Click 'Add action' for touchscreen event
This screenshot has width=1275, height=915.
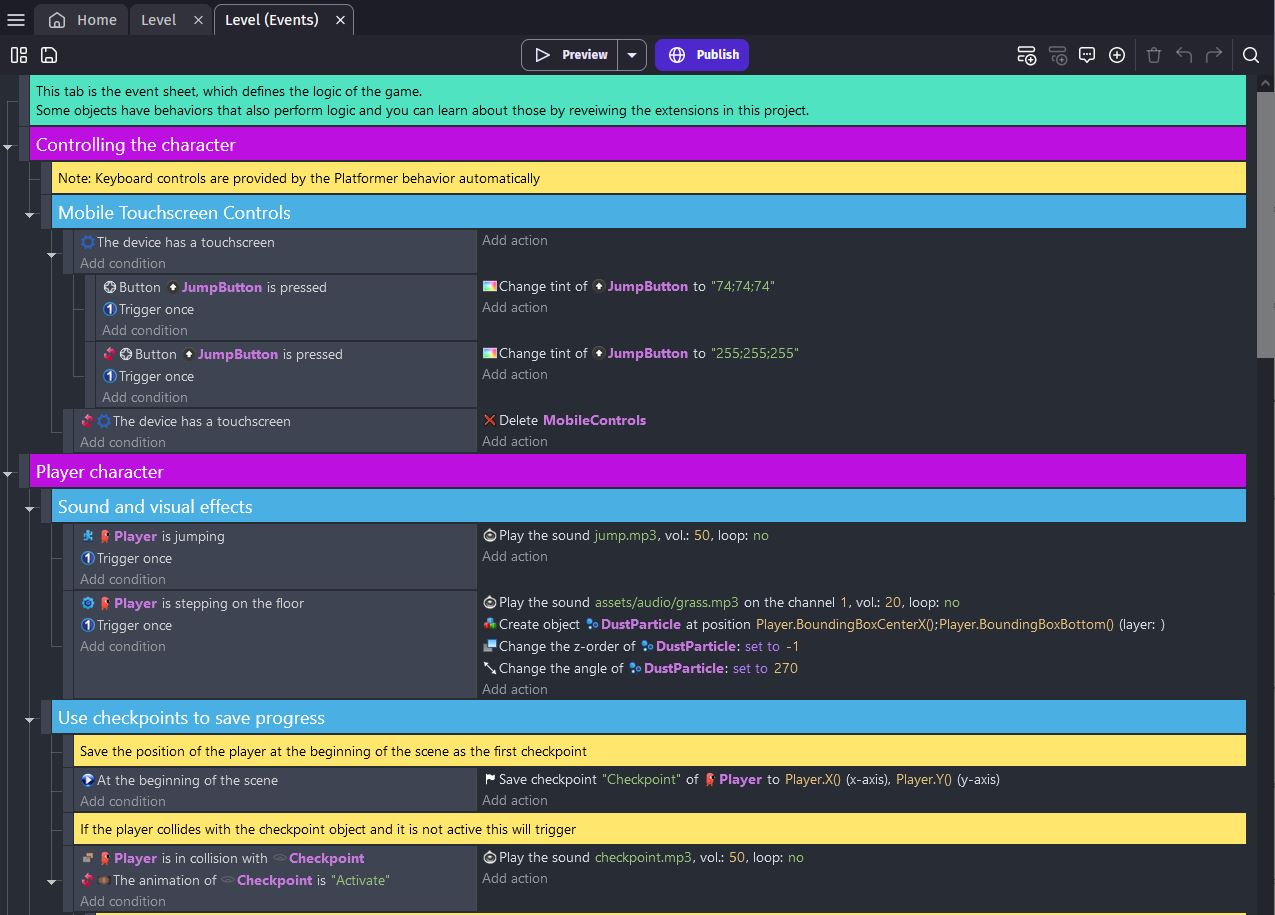515,240
